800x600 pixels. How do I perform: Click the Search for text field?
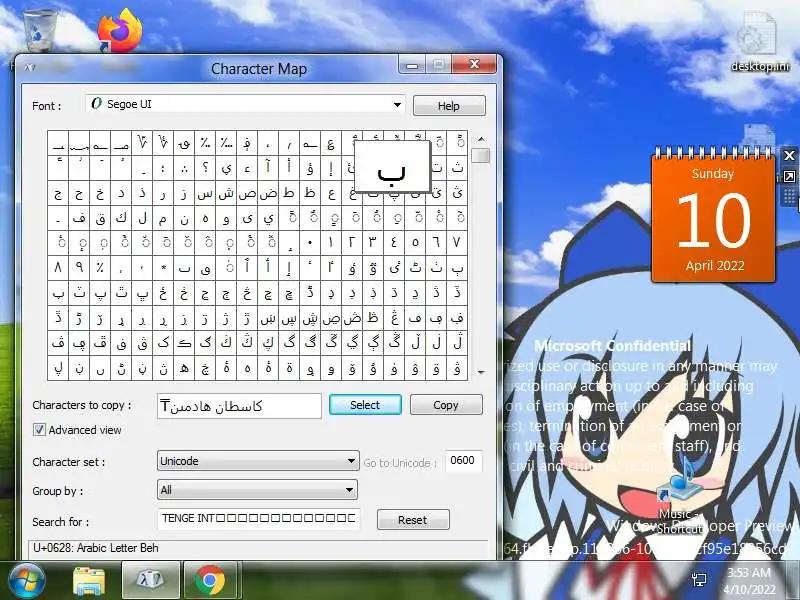click(259, 519)
